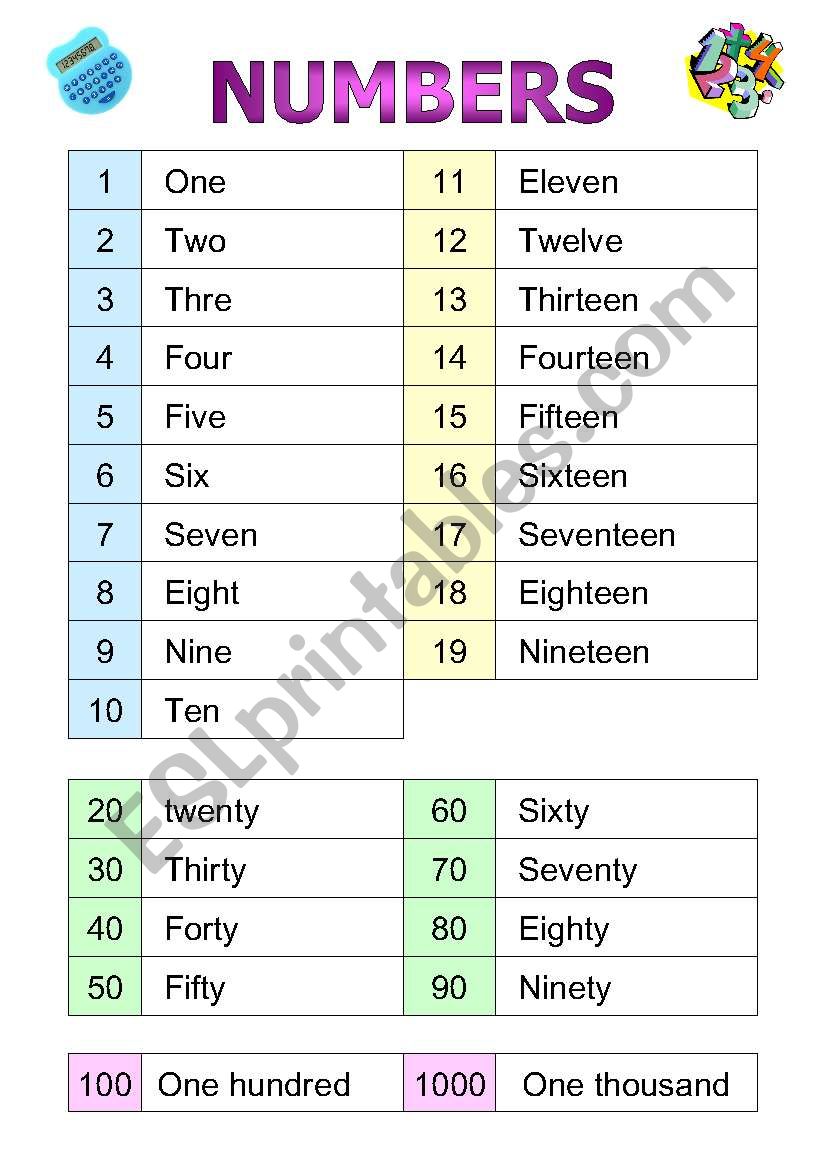Viewport: 821px width, 1169px height.
Task: Click the word Thre in the table
Action: click(198, 300)
